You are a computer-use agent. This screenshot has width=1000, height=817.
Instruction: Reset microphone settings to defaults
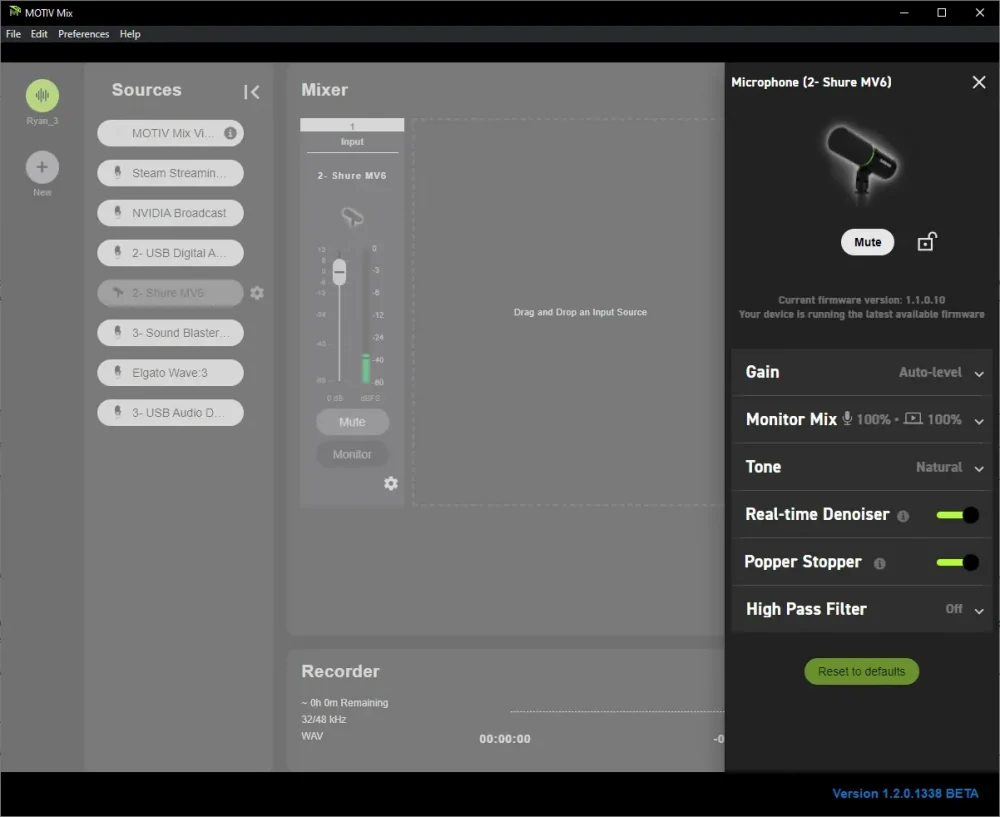click(861, 672)
